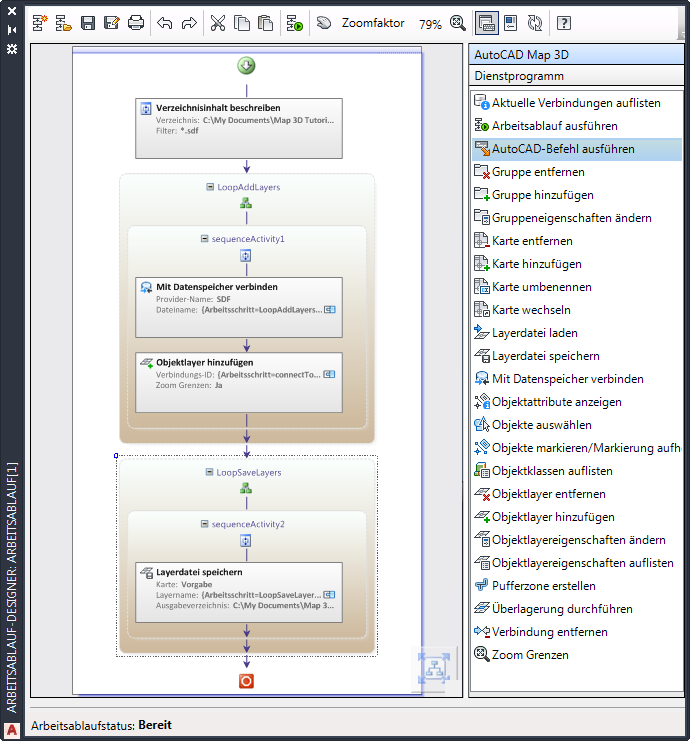Select Objektattribute anzeigen activity
Viewport: 690px width, 741px height.
tap(577, 402)
